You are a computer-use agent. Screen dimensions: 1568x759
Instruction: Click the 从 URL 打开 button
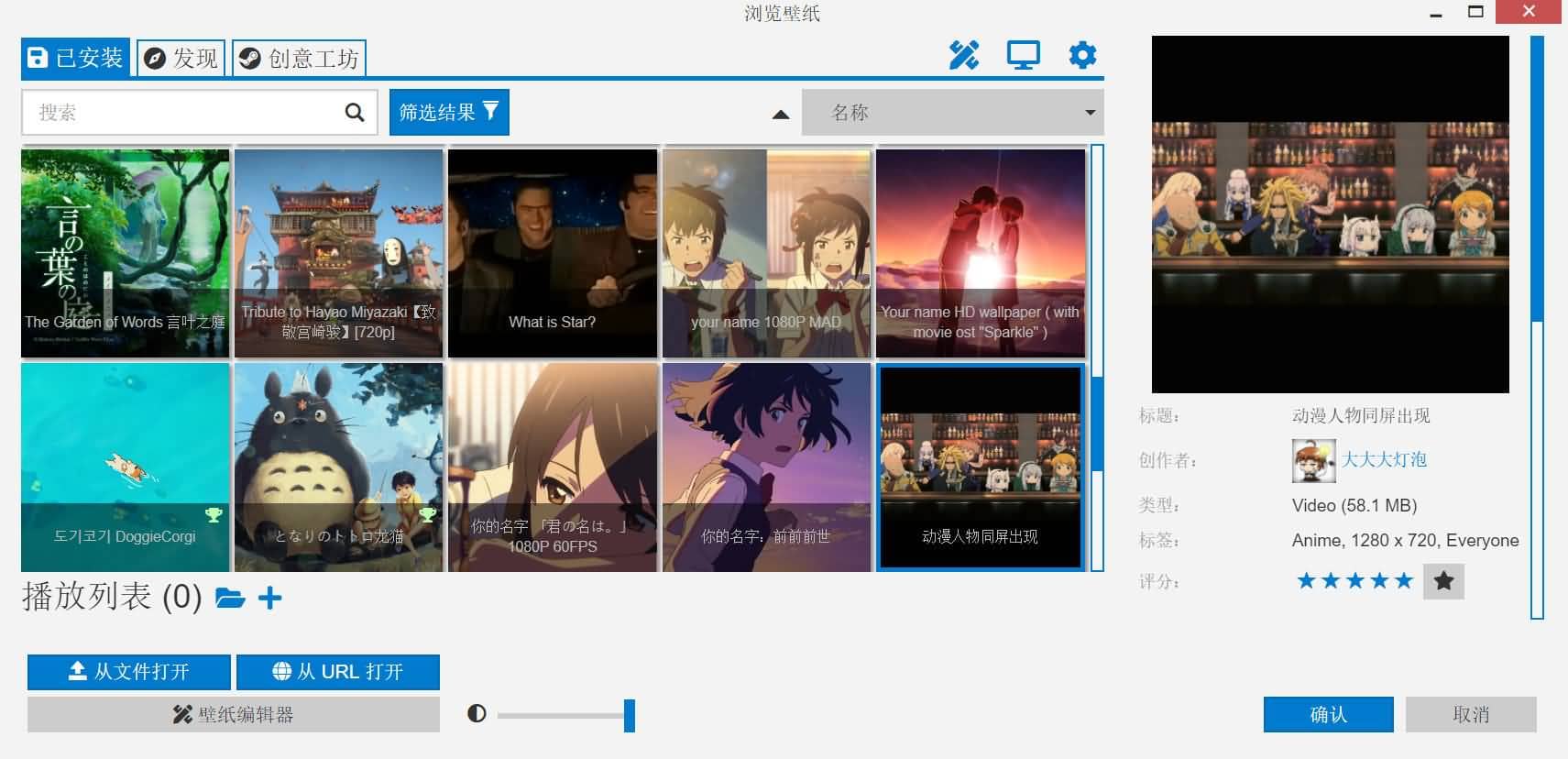click(x=338, y=672)
